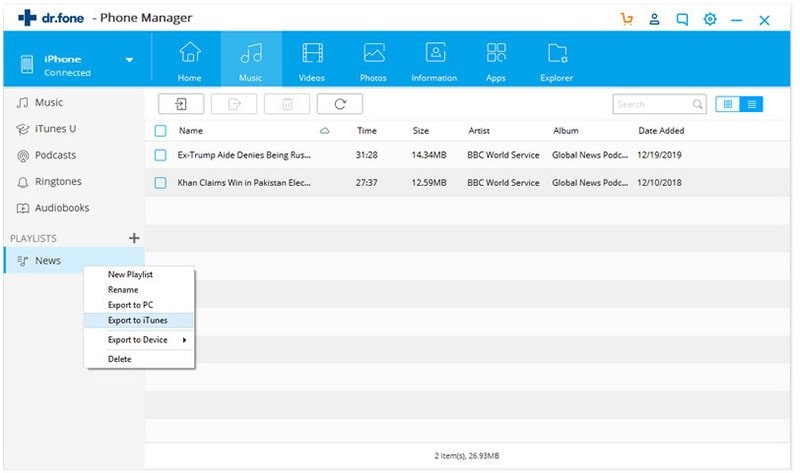Screen dimensions: 800x473
Task: Check the Khan Claims Win row checkbox
Action: (160, 183)
